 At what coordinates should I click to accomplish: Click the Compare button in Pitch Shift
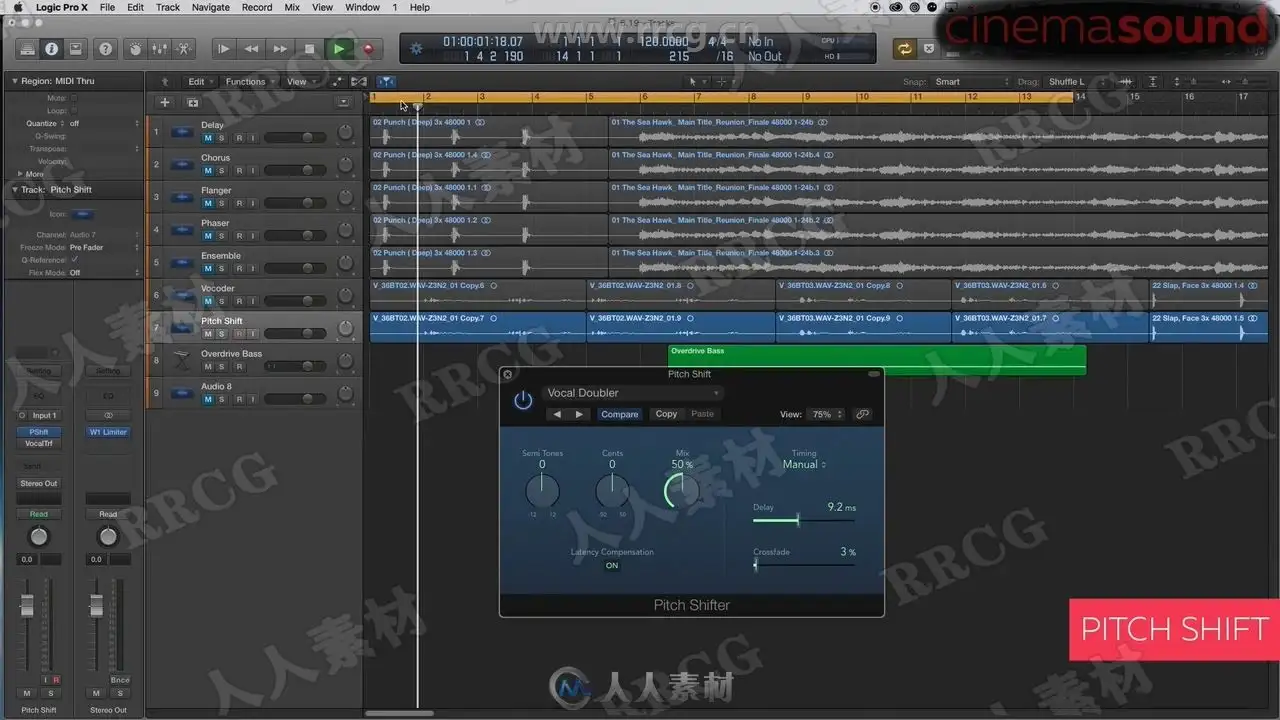[x=620, y=414]
